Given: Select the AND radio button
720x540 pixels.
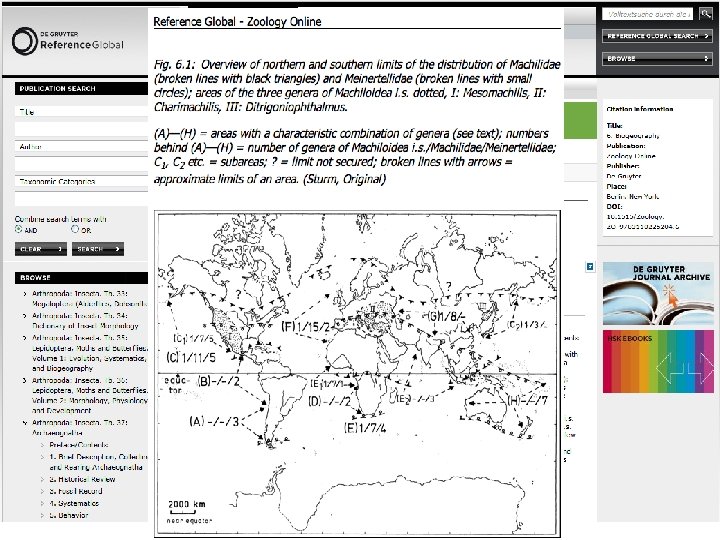Looking at the screenshot, I should pos(18,229).
